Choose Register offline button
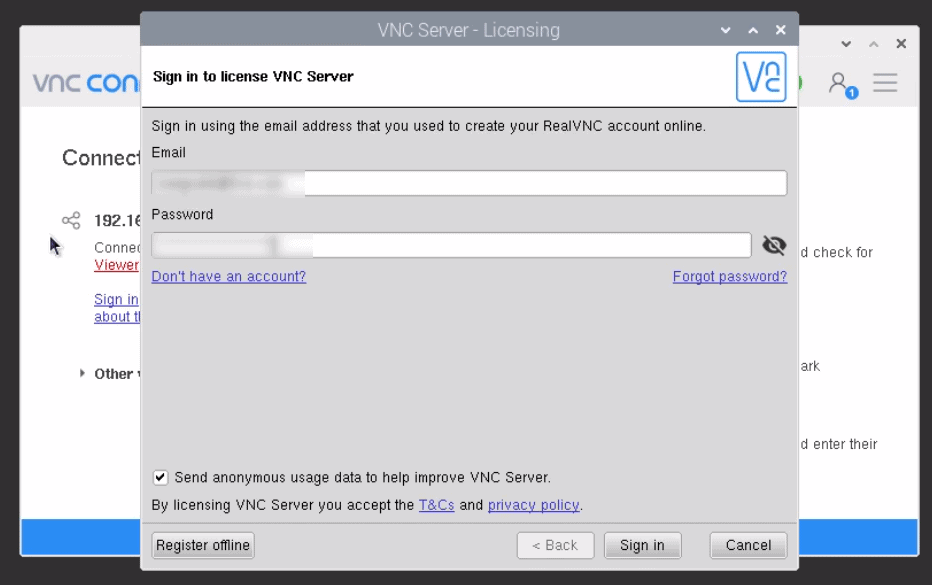This screenshot has width=932, height=585. click(203, 545)
